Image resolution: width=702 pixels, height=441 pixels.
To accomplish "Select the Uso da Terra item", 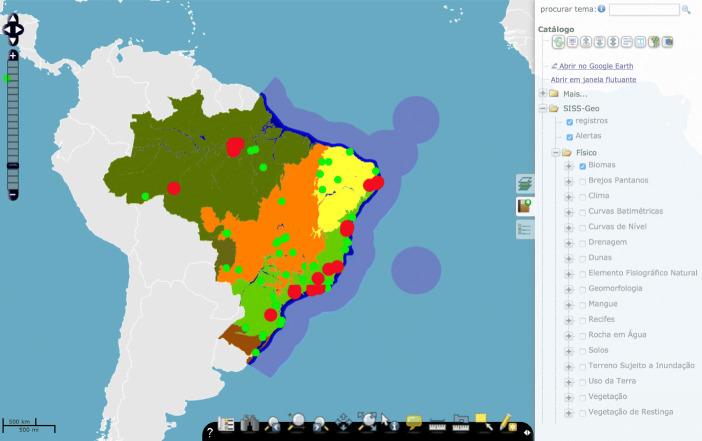I will tap(612, 381).
